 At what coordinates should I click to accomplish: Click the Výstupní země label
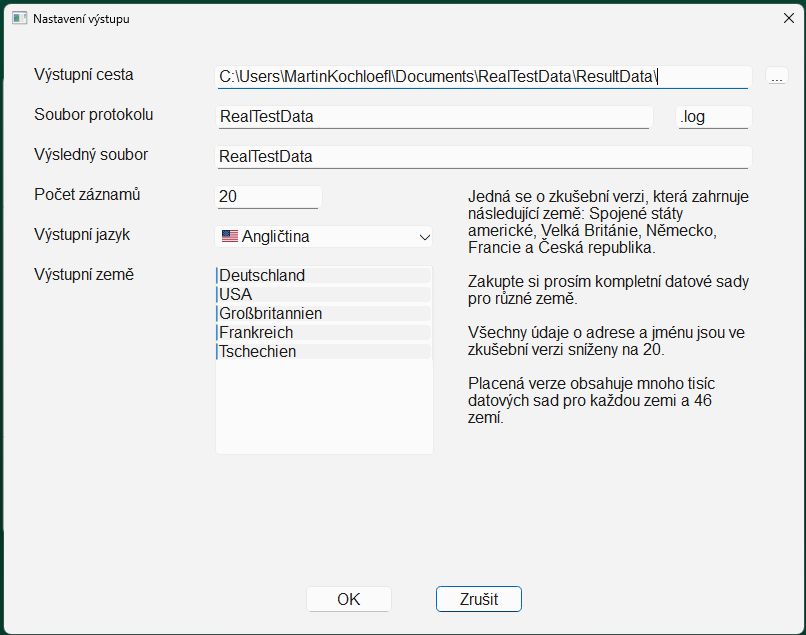[84, 275]
